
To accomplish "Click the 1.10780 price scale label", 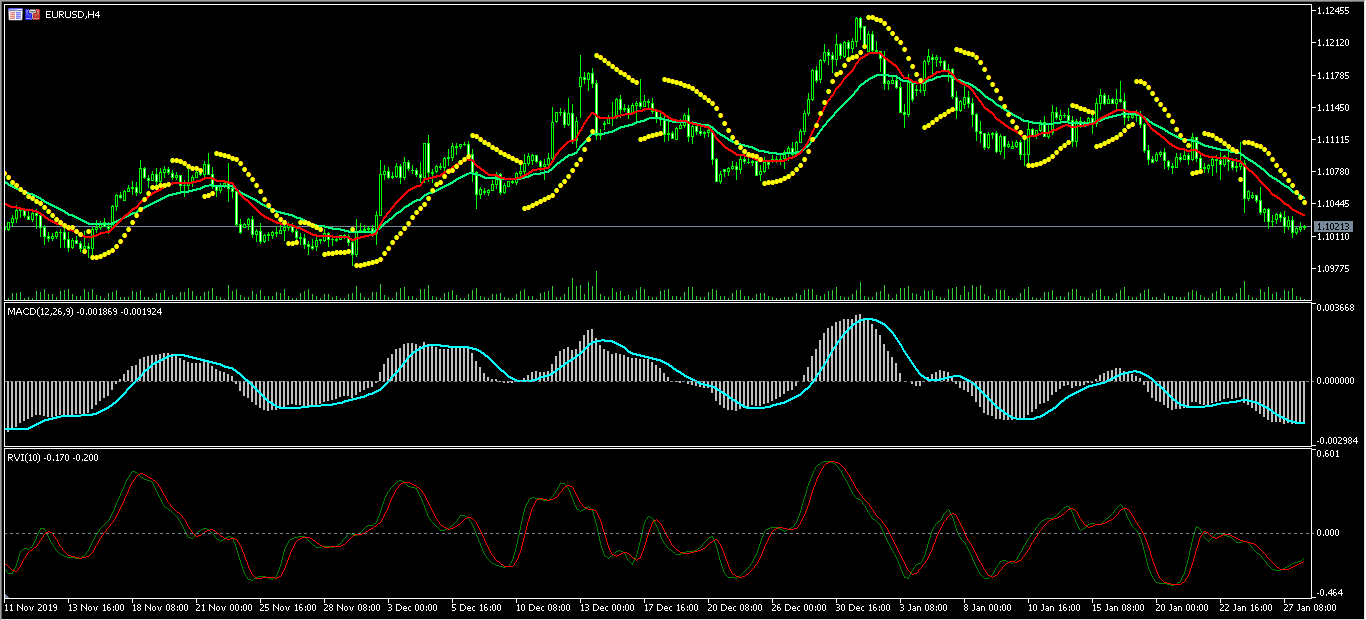I will 1334,172.
